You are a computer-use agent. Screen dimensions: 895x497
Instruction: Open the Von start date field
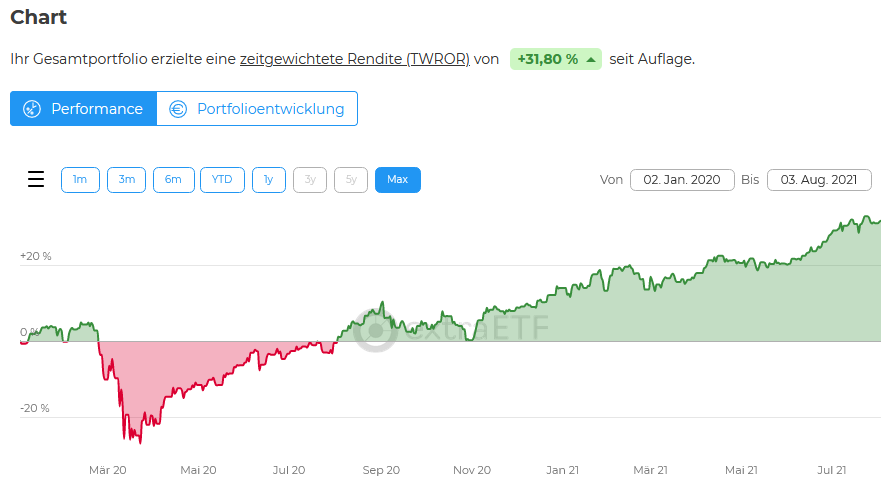pos(682,180)
